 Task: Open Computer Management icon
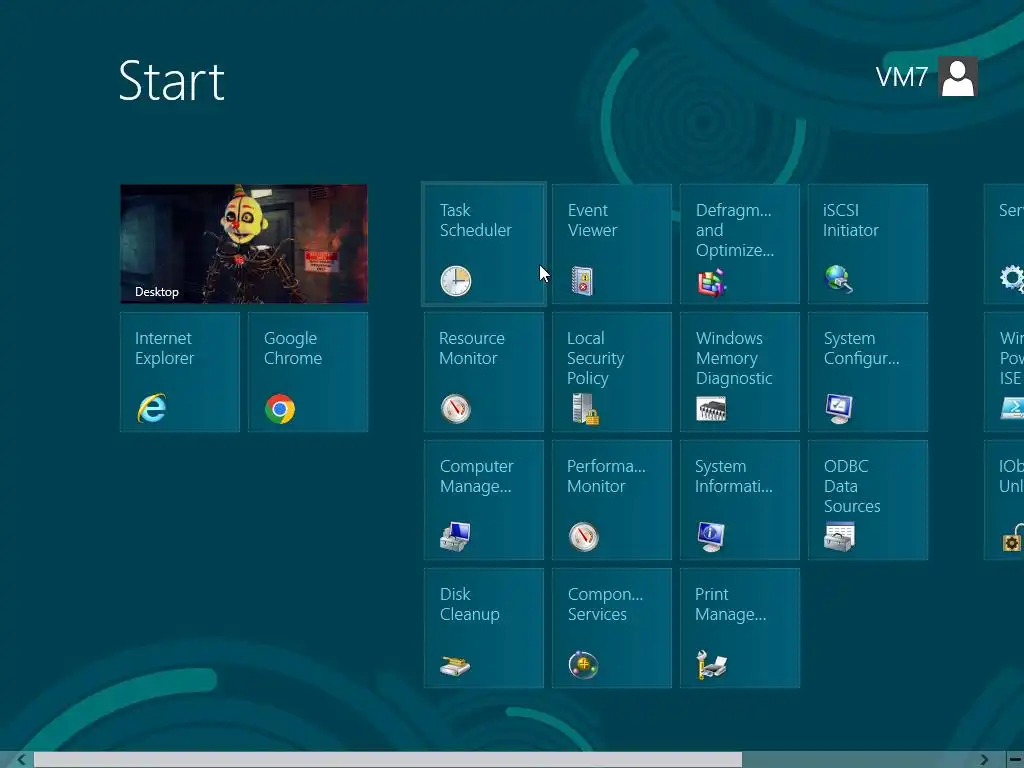(x=455, y=537)
